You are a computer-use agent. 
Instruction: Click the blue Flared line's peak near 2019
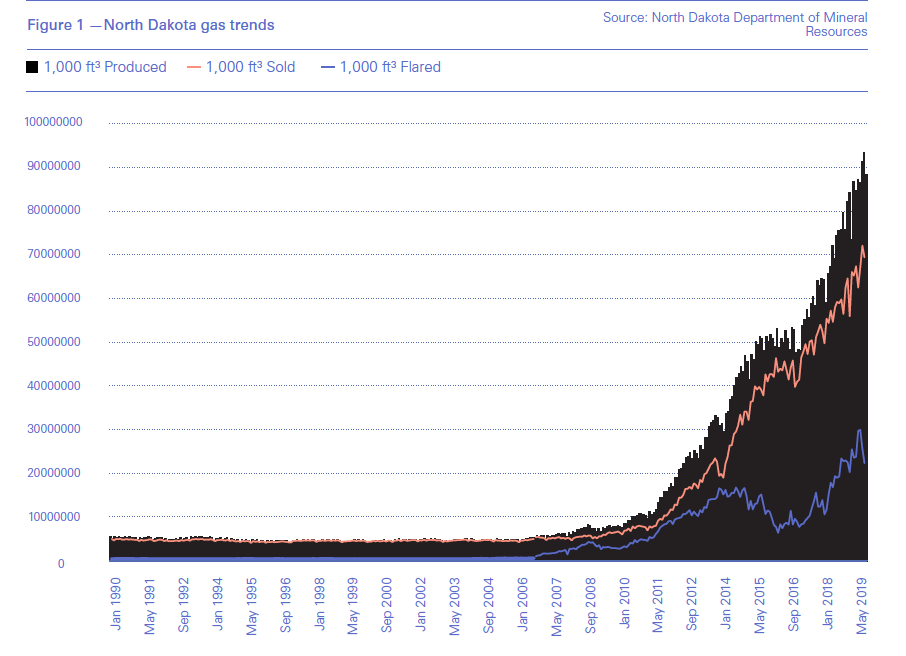pyautogui.click(x=860, y=431)
